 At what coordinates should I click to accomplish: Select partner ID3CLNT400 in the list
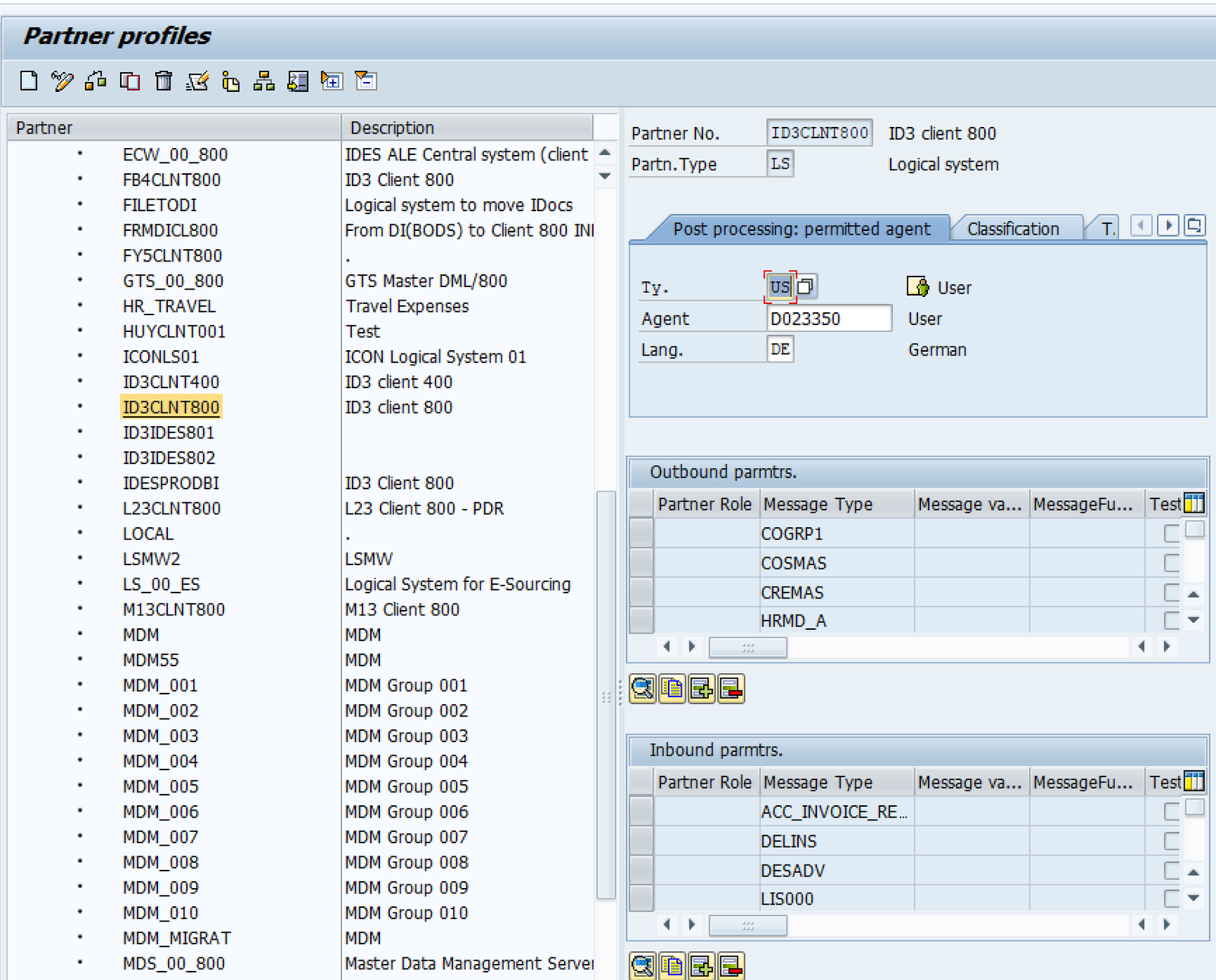[x=171, y=382]
